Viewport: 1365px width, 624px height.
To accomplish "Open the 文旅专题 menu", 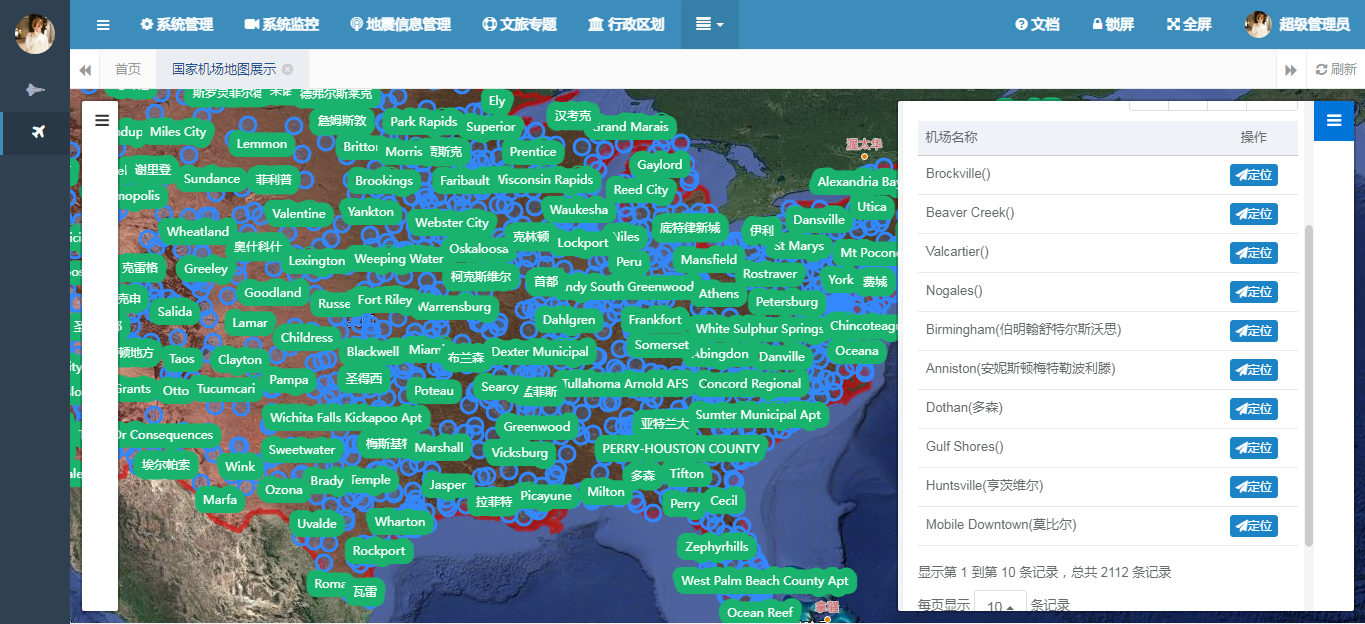I will pos(519,24).
